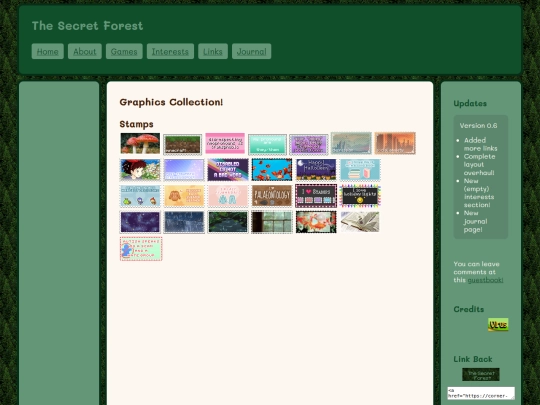Click the 'Graphics Collection!' heading
The width and height of the screenshot is (540, 405).
point(171,102)
